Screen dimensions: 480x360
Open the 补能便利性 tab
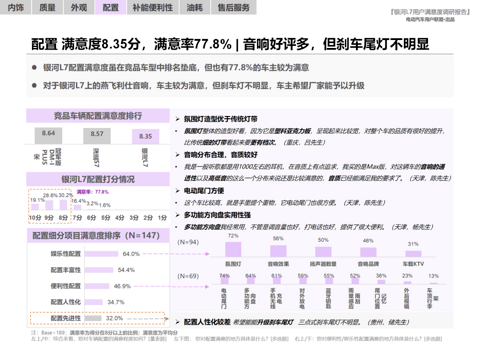tap(153, 7)
